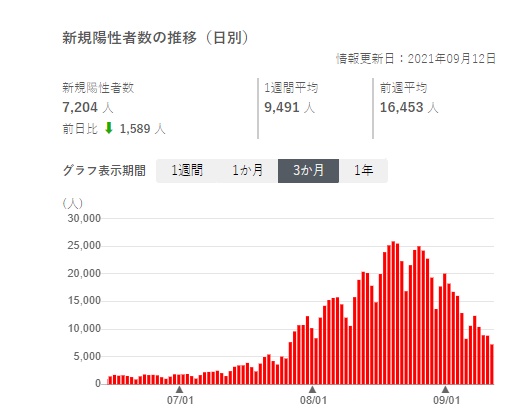The height and width of the screenshot is (408, 515).
Task: Click the 07/01 triangle axis marker
Action: click(x=179, y=389)
